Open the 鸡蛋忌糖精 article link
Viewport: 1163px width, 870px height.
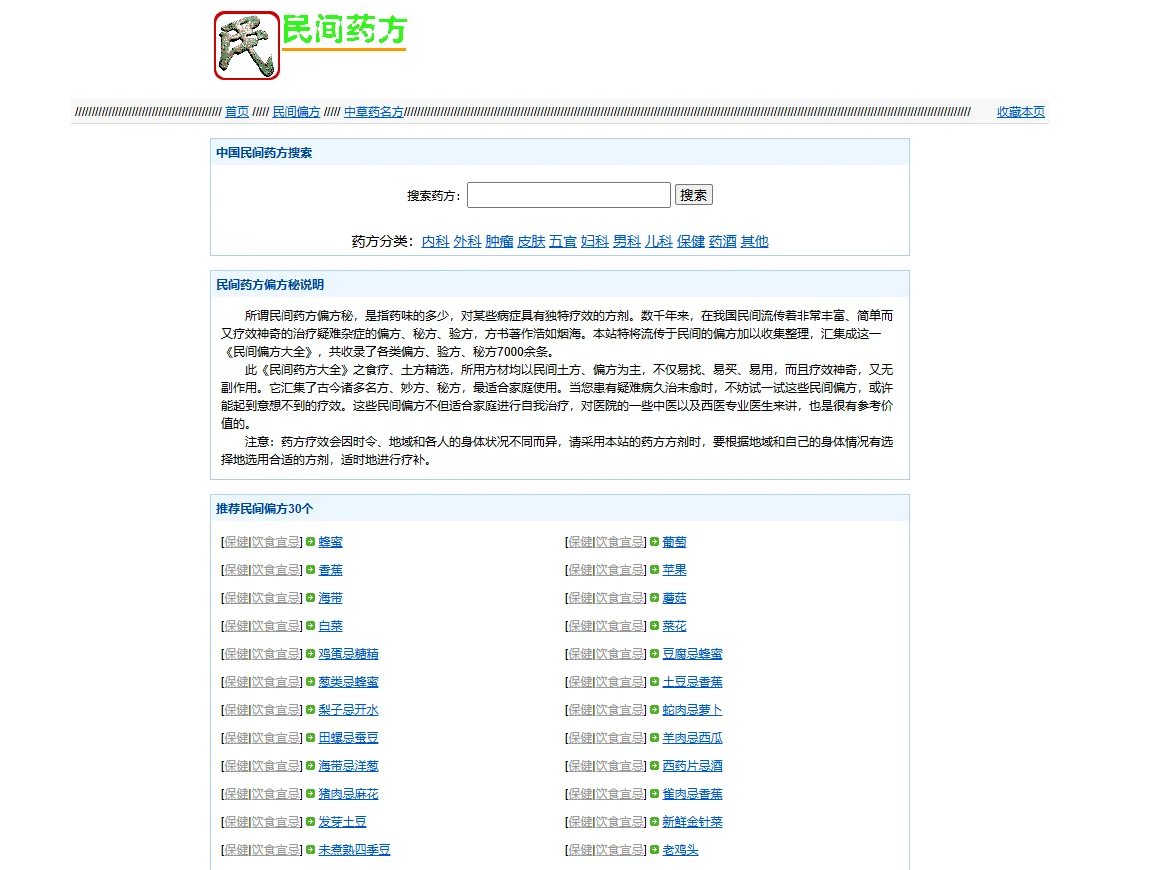[x=348, y=654]
